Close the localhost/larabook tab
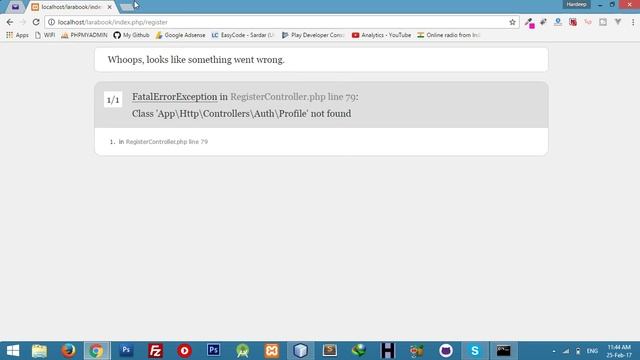 point(109,7)
